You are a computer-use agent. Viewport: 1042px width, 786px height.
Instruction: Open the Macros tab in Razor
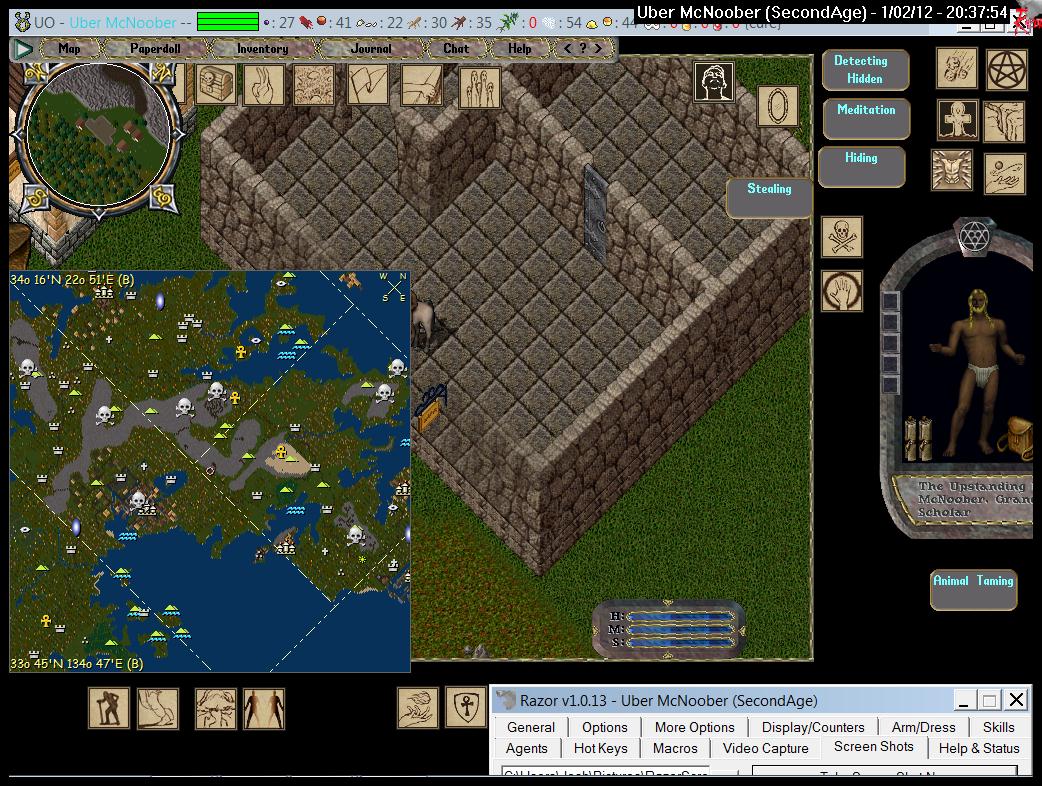tap(675, 748)
